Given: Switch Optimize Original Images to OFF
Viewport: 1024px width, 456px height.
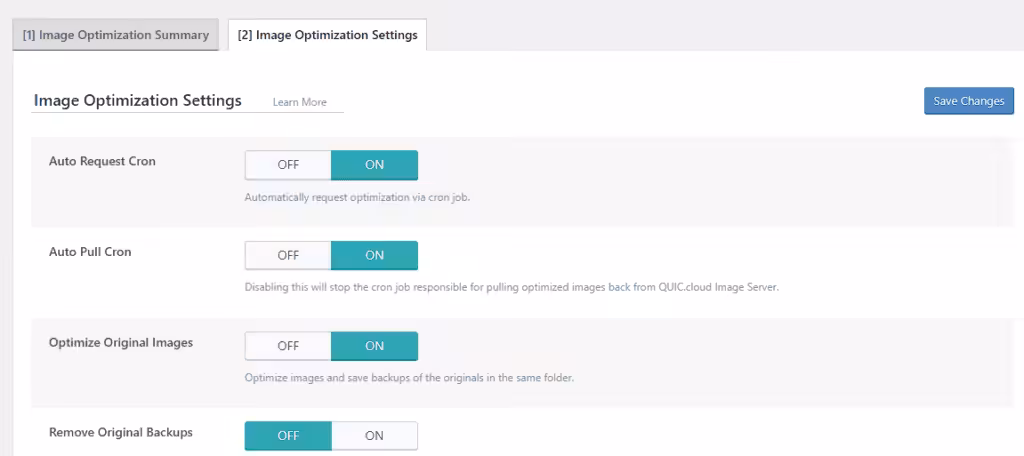Looking at the screenshot, I should [x=288, y=346].
